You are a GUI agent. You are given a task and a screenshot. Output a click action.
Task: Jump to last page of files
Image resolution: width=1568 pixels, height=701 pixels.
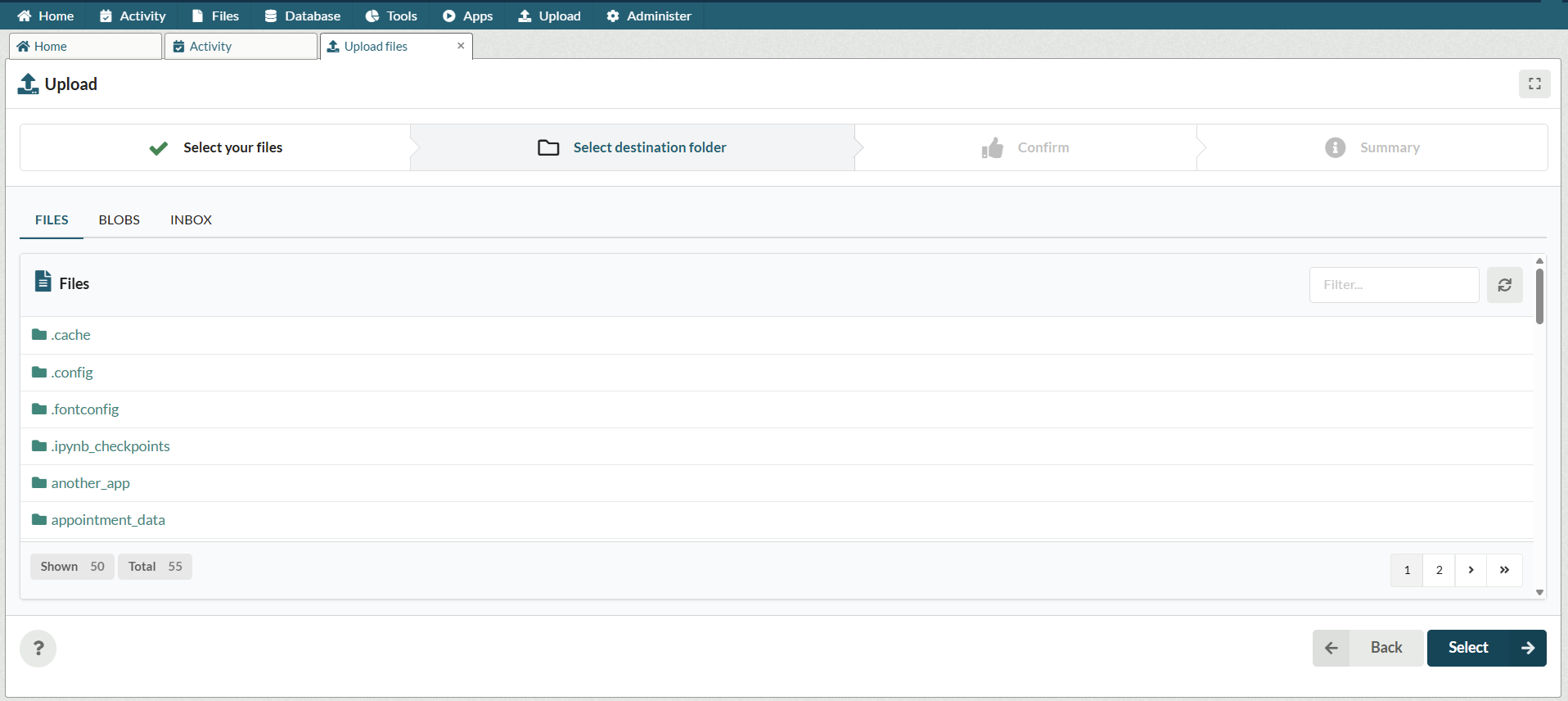coord(1504,570)
